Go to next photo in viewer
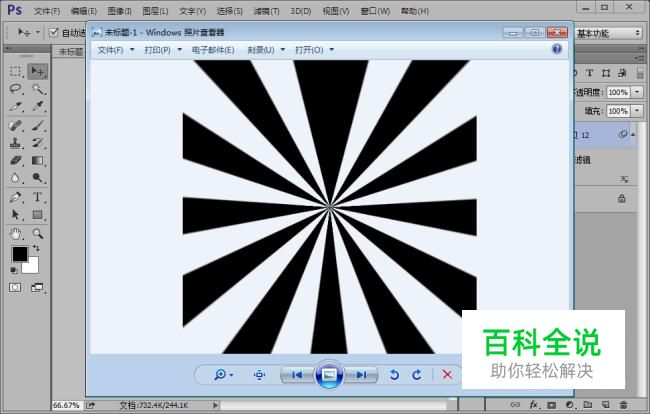The height and width of the screenshot is (414, 650). [x=361, y=375]
